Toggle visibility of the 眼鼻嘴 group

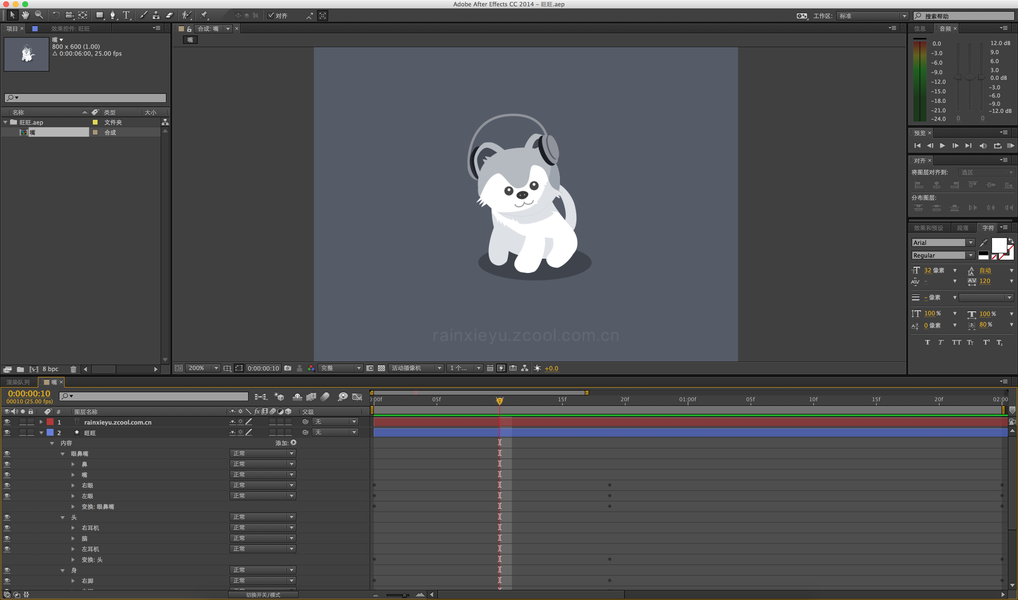click(7, 454)
